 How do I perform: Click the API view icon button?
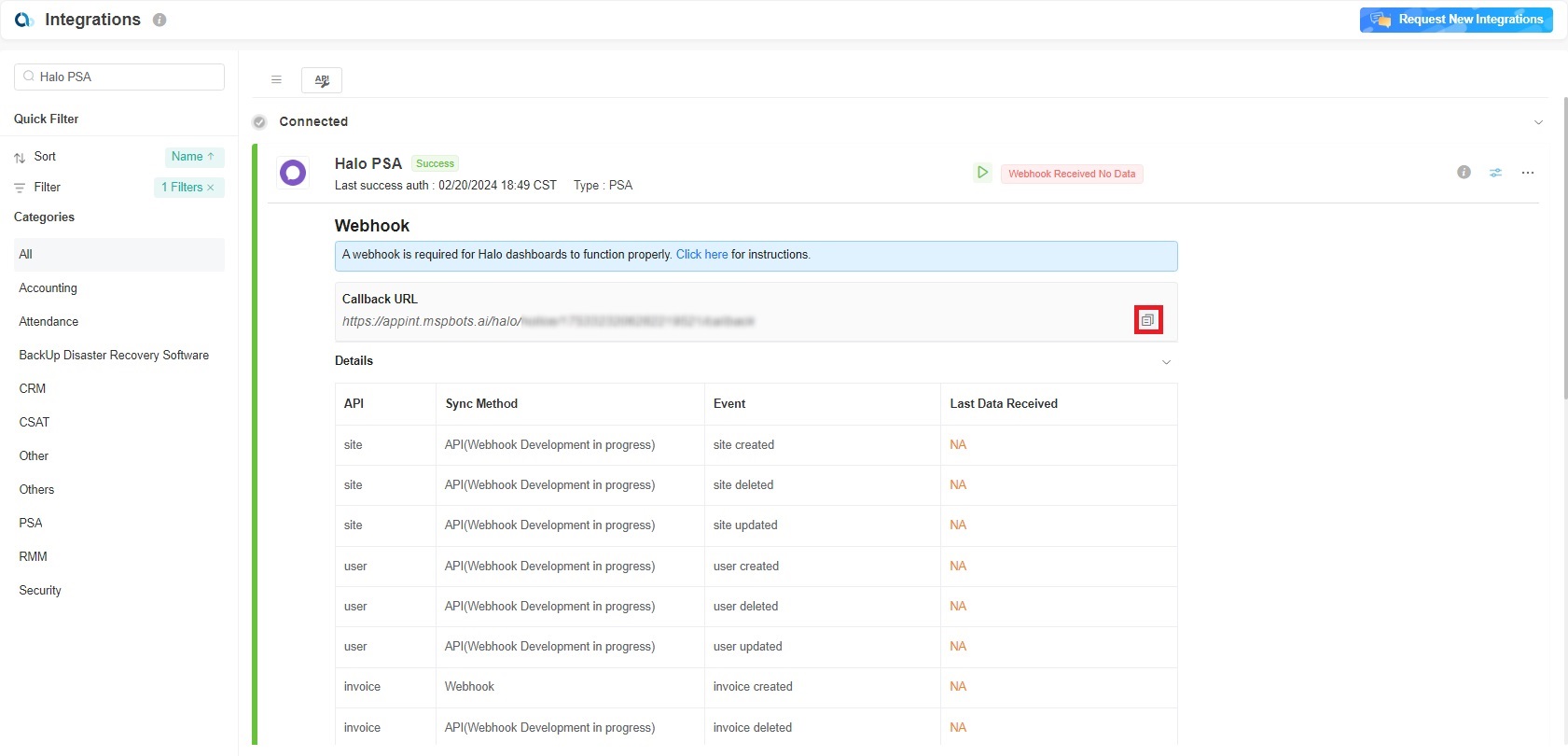[322, 80]
